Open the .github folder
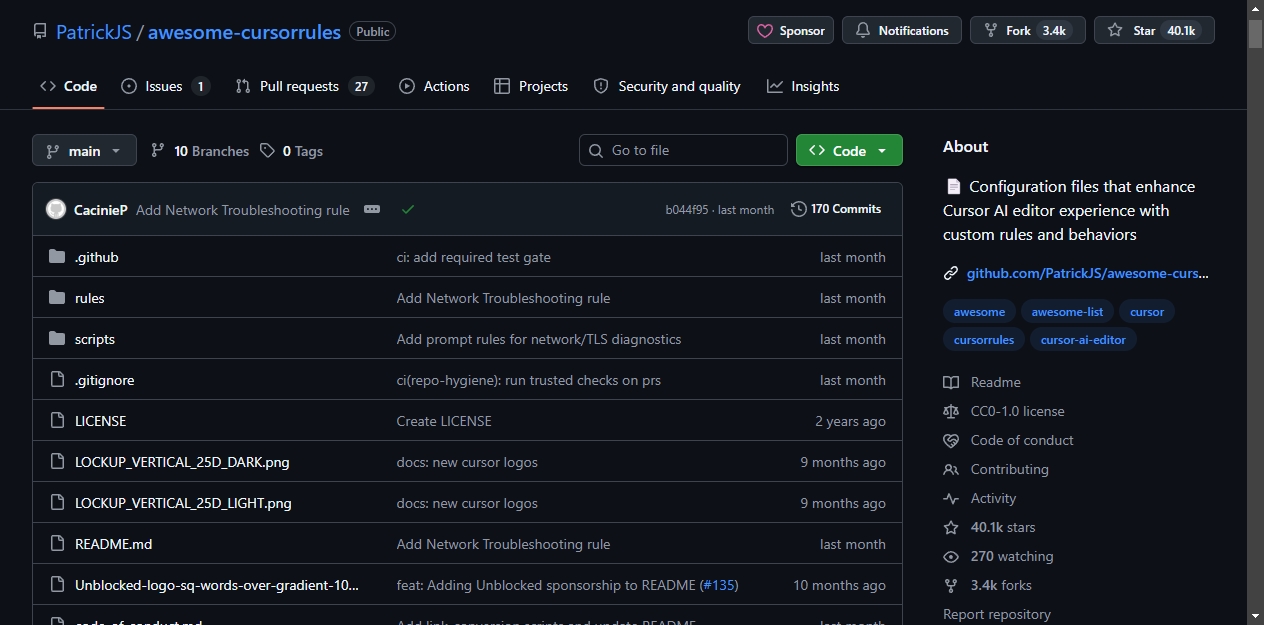 pos(97,257)
